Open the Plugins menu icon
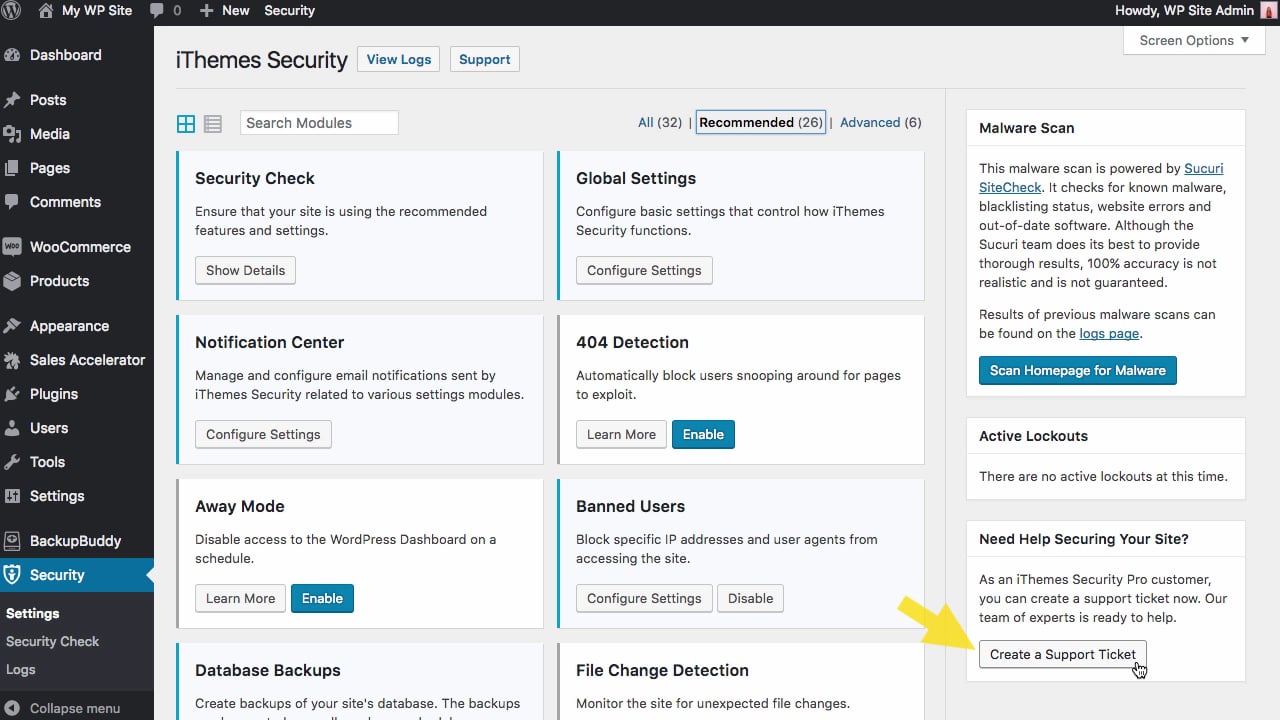This screenshot has width=1280, height=720. tap(13, 394)
